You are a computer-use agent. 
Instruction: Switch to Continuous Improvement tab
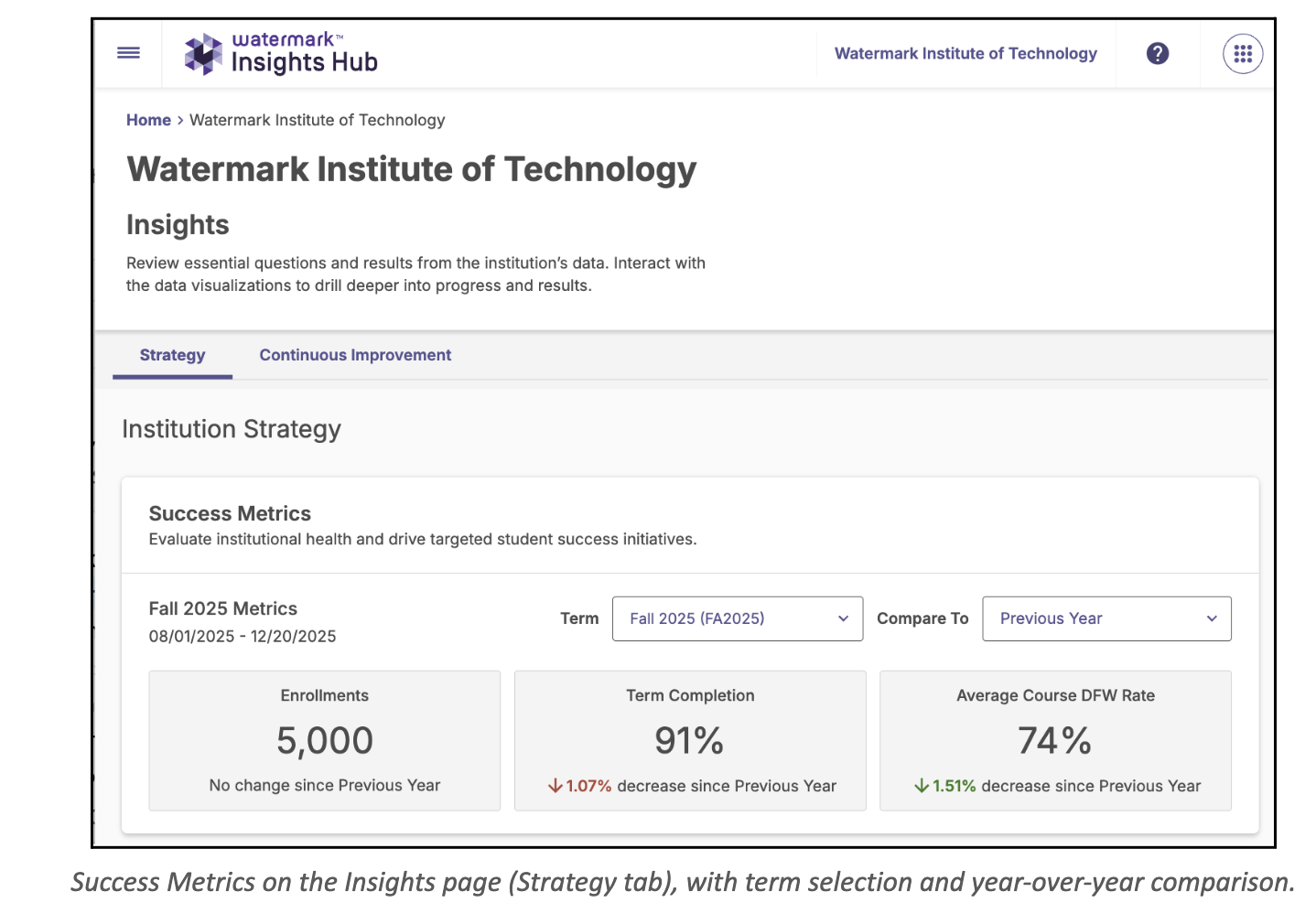pyautogui.click(x=355, y=355)
